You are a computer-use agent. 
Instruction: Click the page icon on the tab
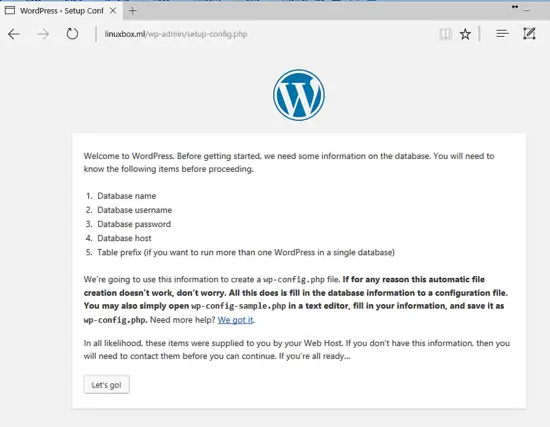point(10,11)
